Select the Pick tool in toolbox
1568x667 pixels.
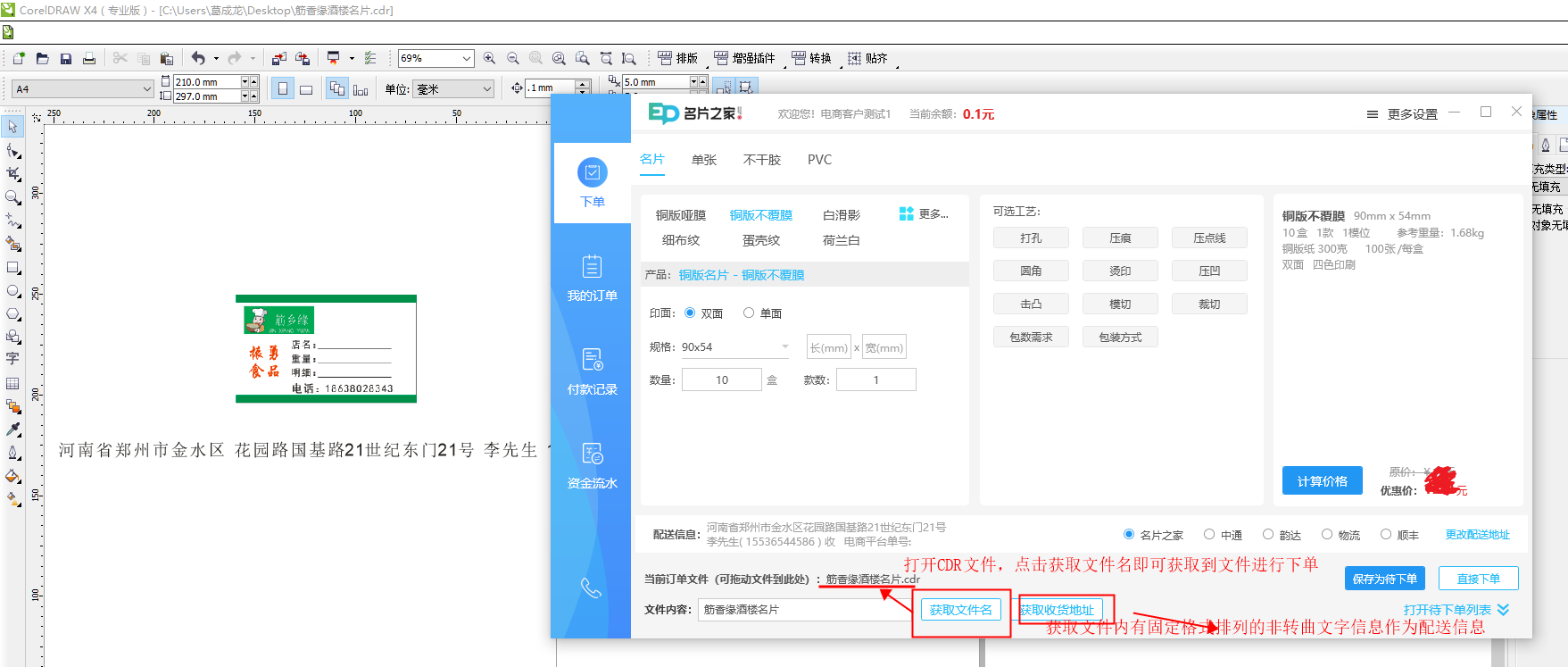(12, 127)
